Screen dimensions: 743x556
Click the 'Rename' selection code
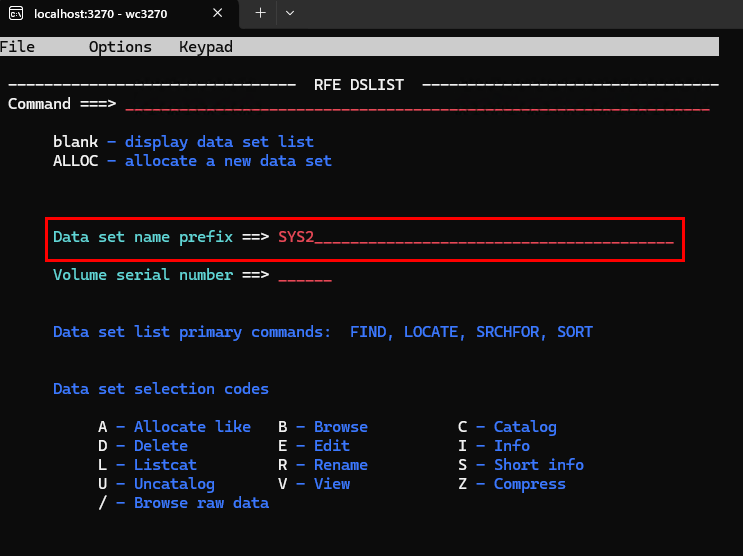point(341,465)
